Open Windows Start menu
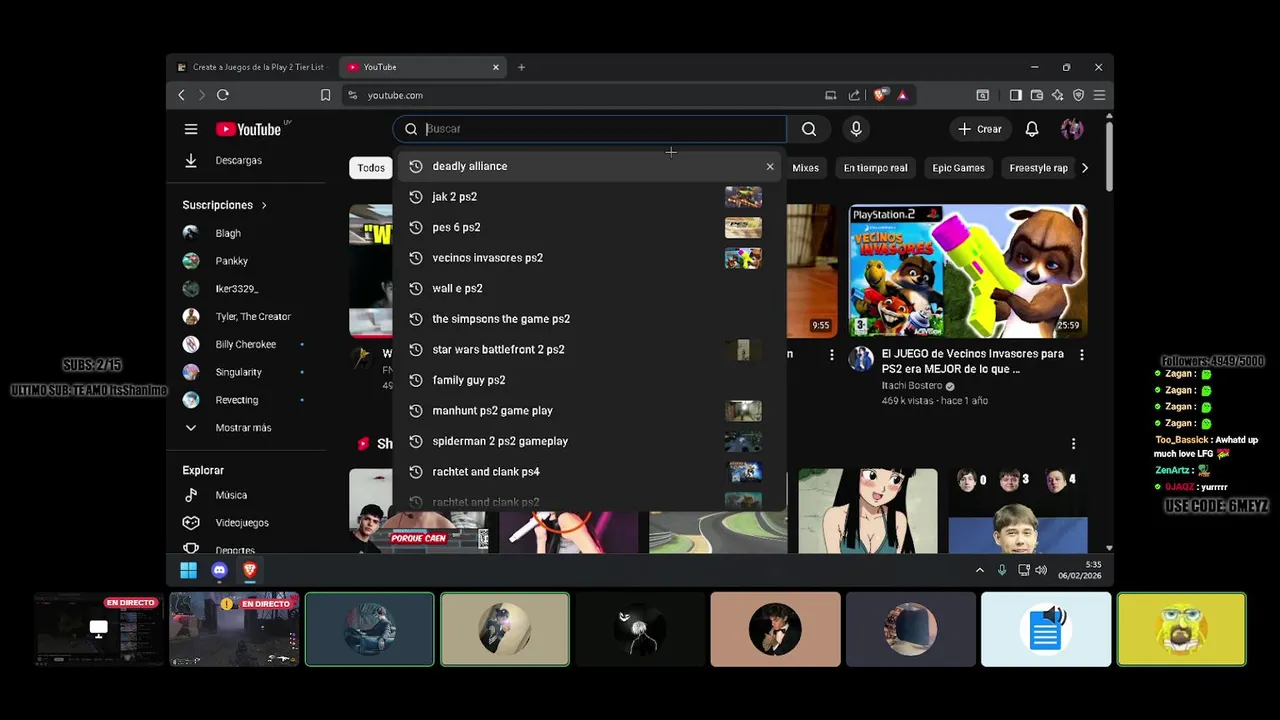 pos(188,570)
